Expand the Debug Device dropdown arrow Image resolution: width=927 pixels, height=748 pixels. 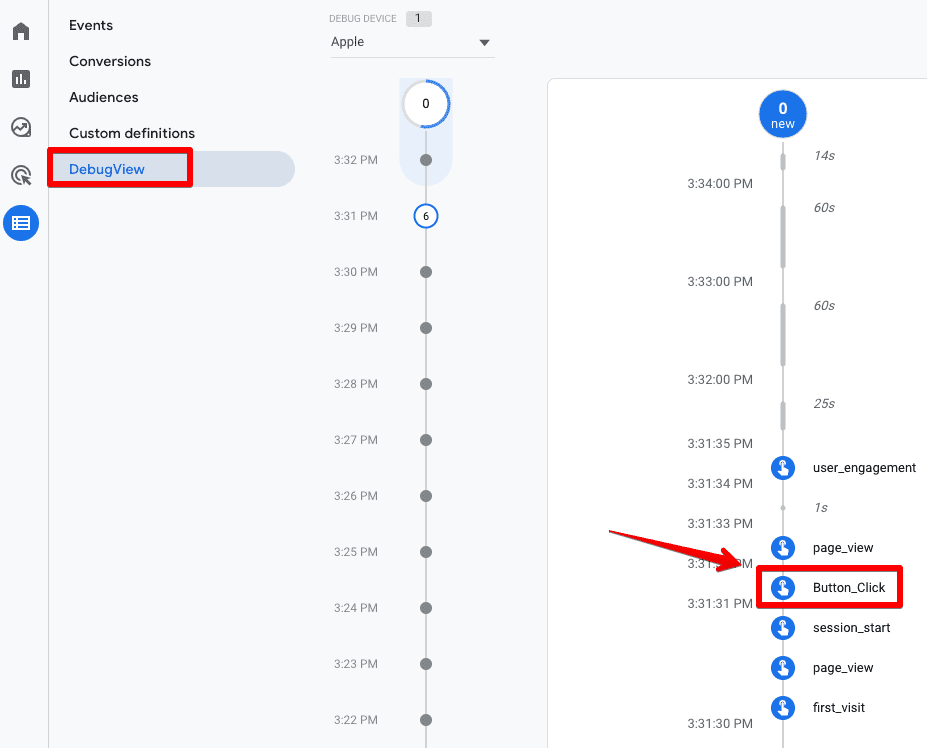[485, 43]
